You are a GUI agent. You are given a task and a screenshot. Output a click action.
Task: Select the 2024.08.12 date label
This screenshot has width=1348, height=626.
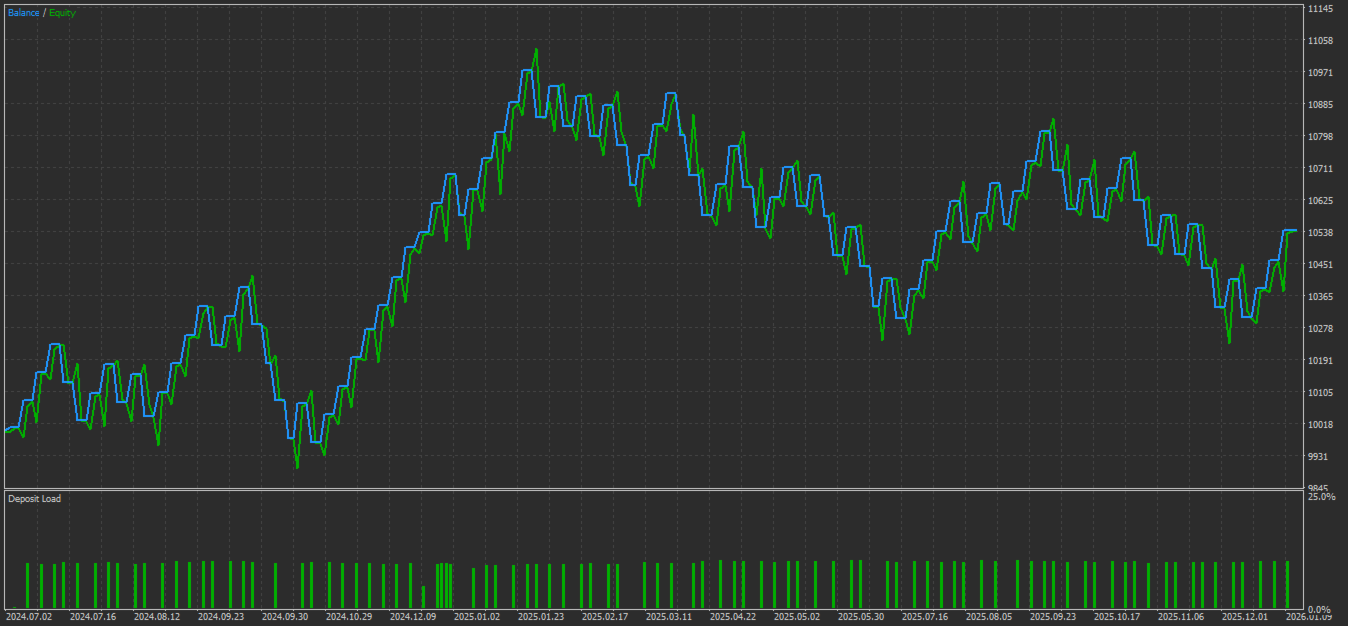coord(157,617)
